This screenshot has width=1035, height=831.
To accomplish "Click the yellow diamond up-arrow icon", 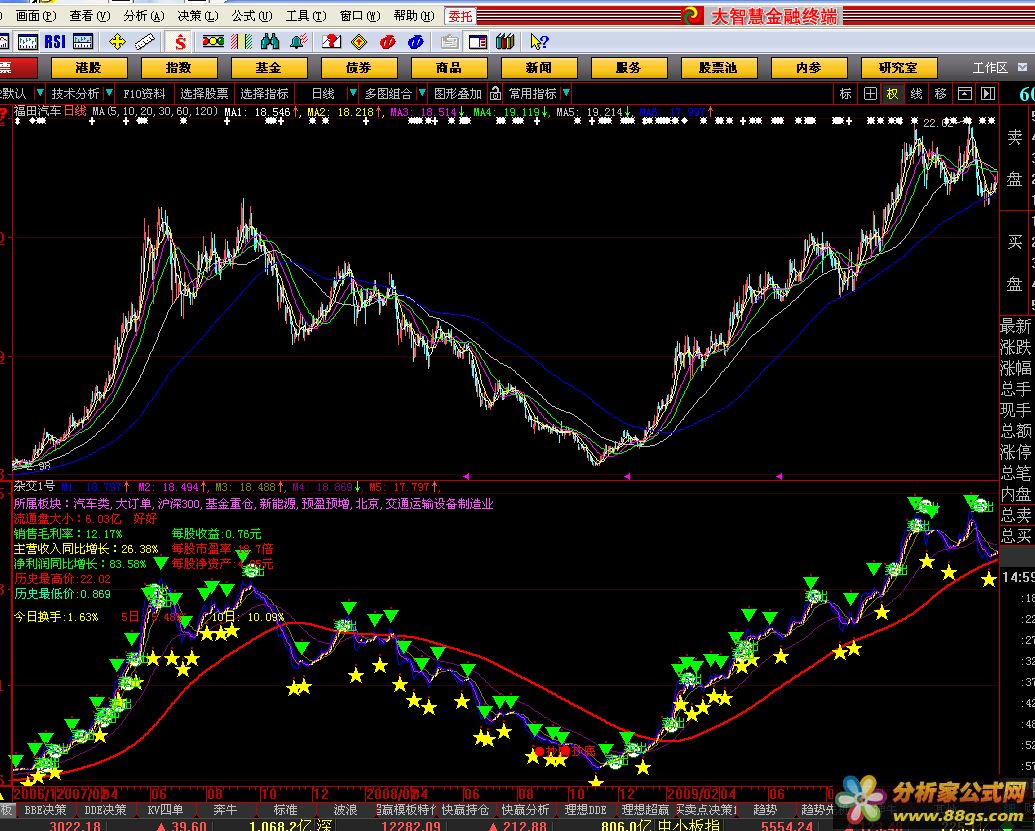I will (x=359, y=42).
